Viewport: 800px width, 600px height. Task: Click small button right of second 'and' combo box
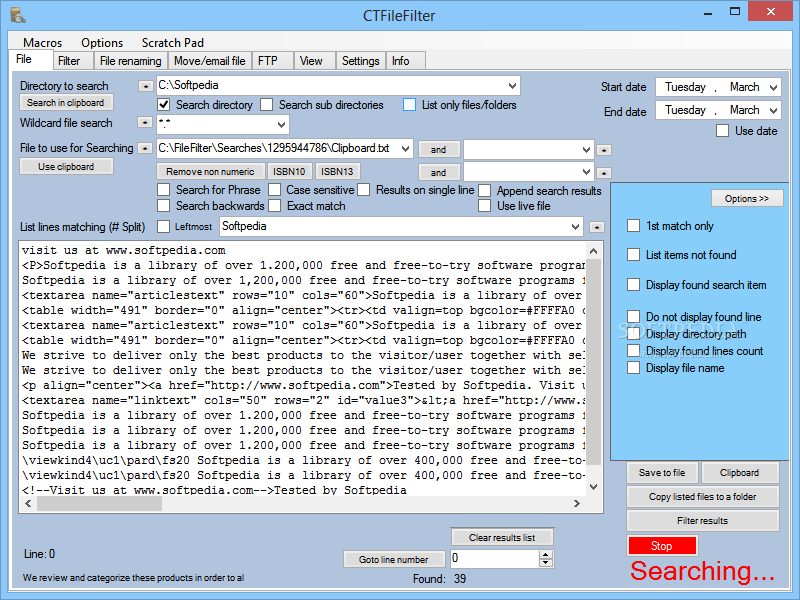[x=604, y=173]
